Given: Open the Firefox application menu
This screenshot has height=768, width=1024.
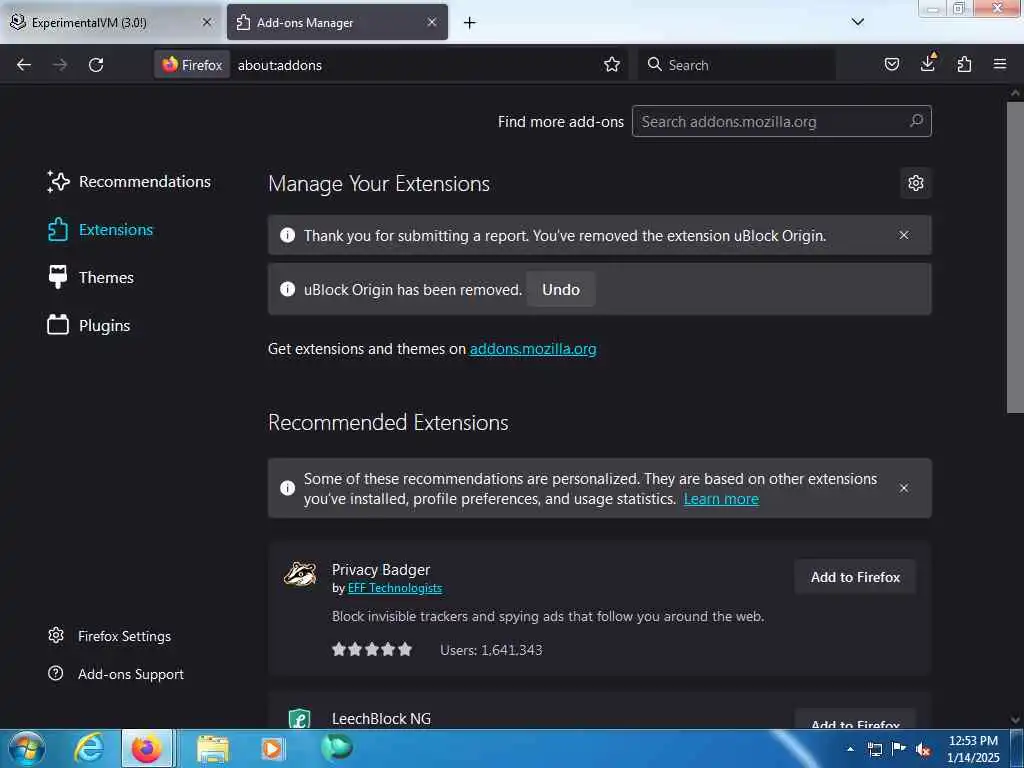Looking at the screenshot, I should (1000, 64).
